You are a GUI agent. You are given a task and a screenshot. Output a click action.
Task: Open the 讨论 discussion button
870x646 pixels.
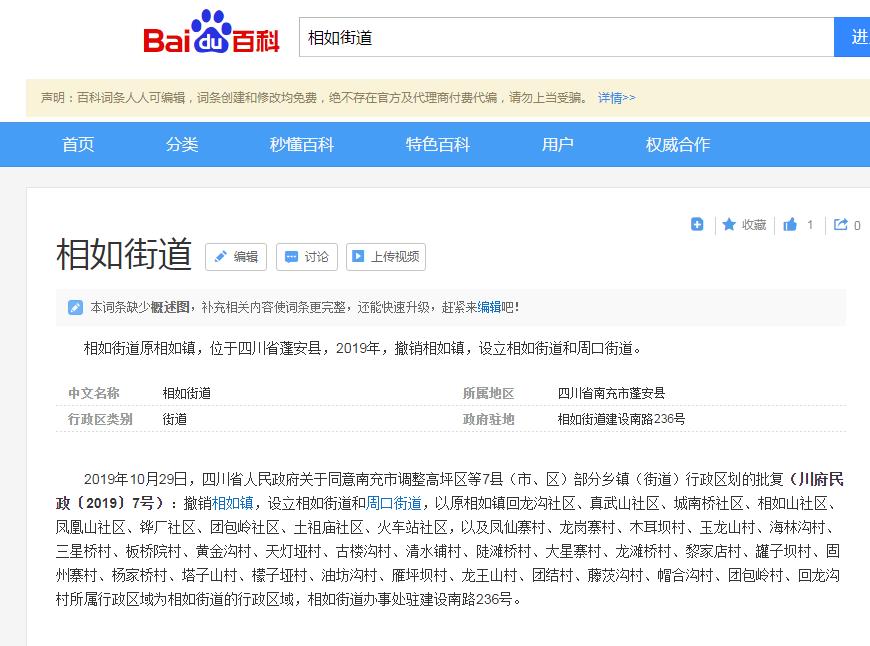[x=307, y=257]
